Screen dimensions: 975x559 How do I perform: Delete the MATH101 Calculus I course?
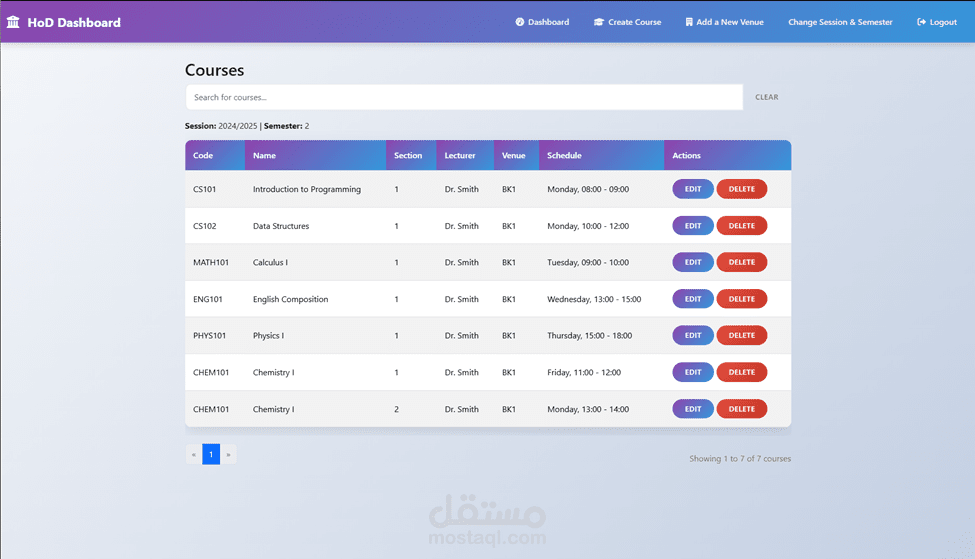tap(742, 262)
